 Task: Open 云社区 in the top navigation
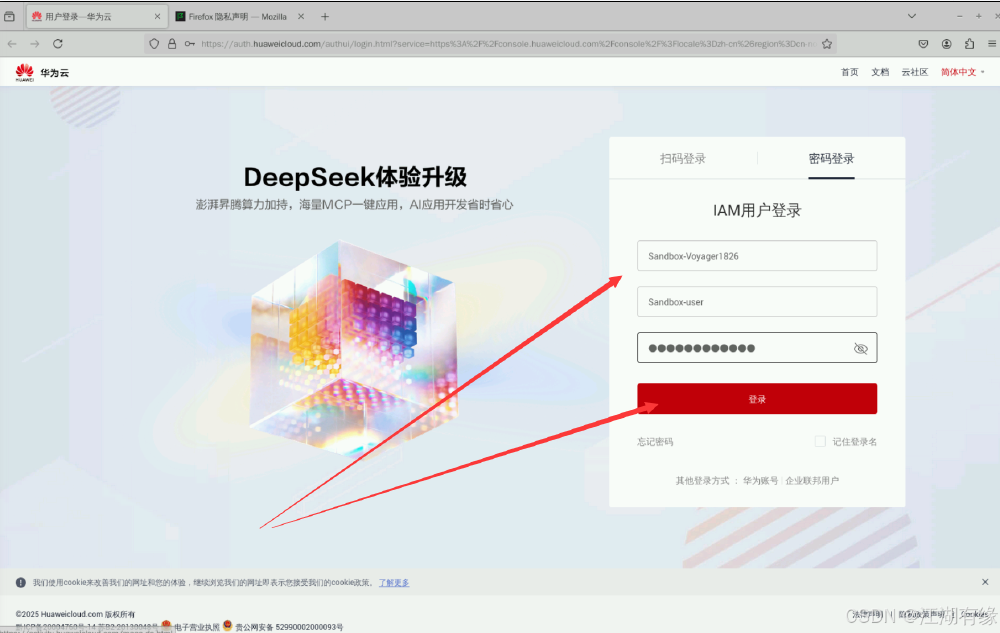tap(914, 72)
